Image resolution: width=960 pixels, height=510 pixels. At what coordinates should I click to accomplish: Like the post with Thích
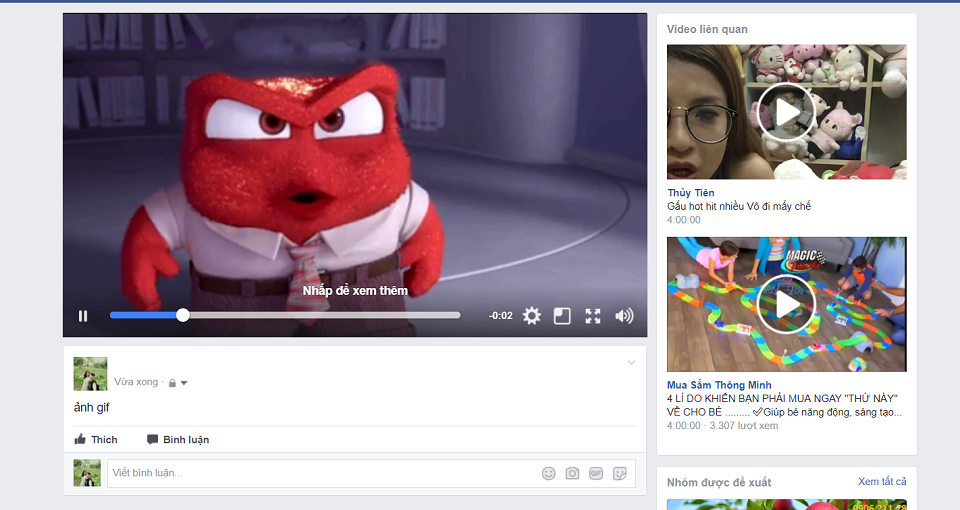point(96,440)
